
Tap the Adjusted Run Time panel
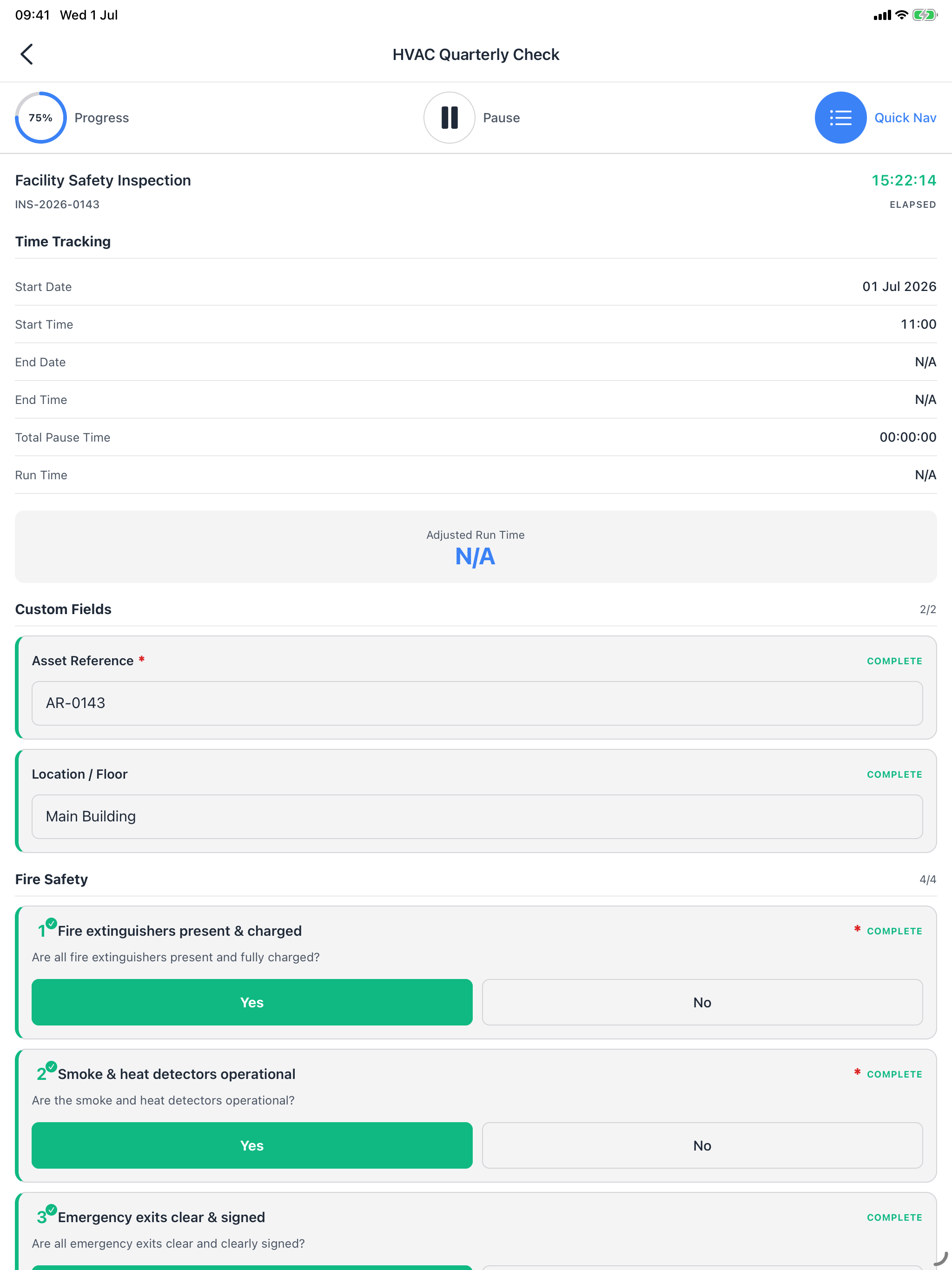pos(476,547)
